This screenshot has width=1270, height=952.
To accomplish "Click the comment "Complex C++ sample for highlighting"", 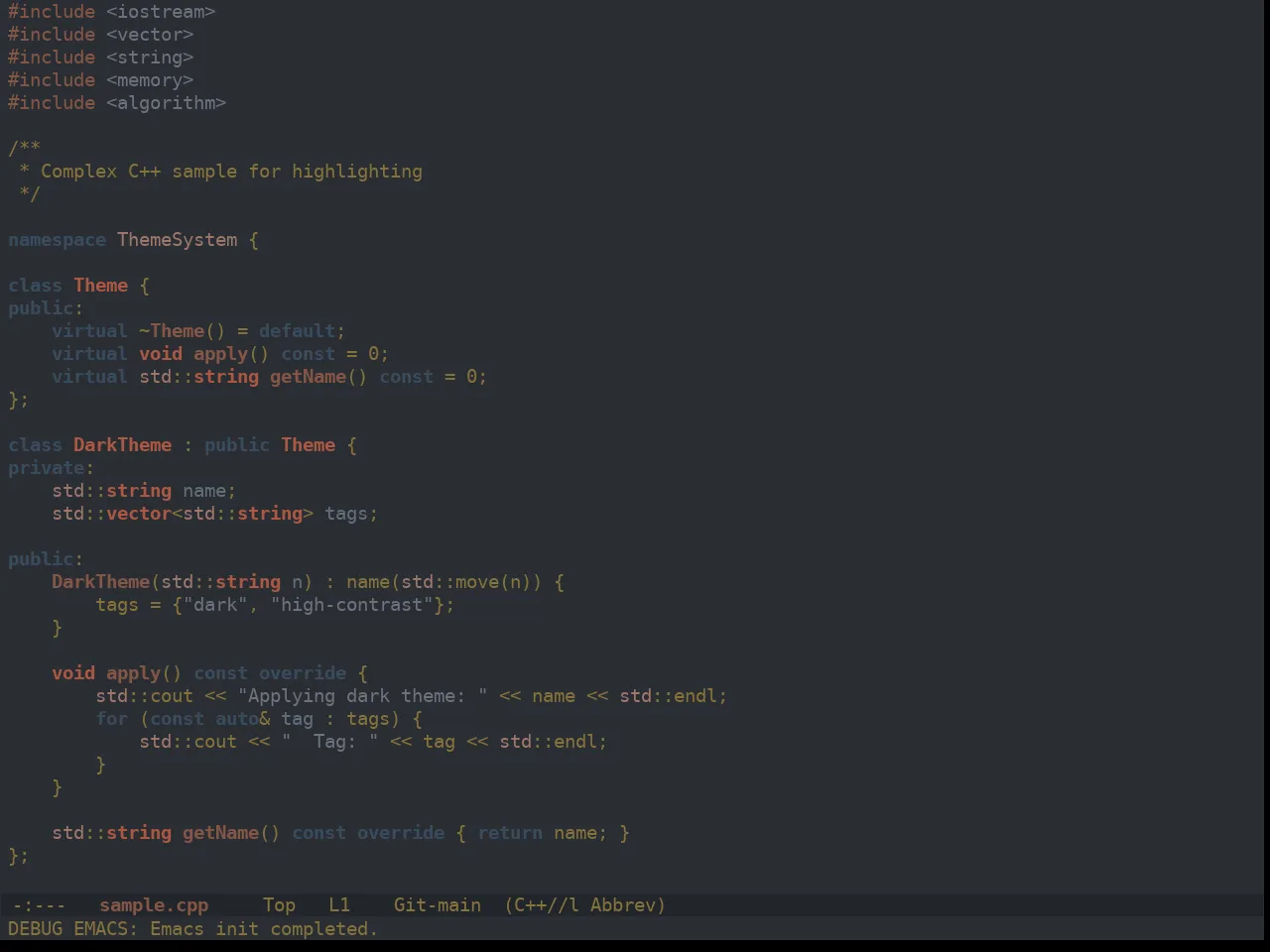I will [231, 172].
